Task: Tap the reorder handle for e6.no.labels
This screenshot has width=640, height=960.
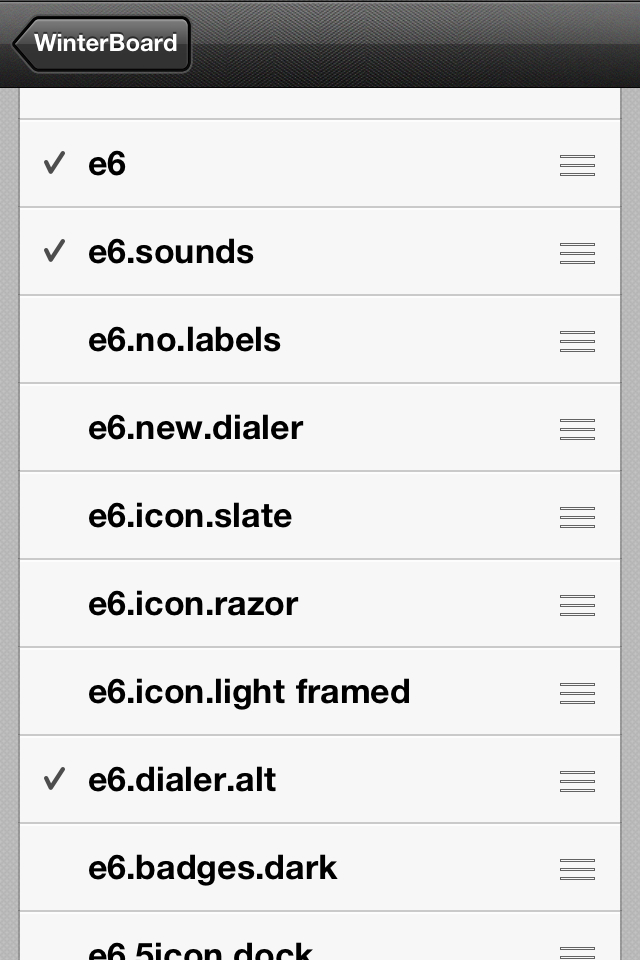Action: pyautogui.click(x=577, y=341)
